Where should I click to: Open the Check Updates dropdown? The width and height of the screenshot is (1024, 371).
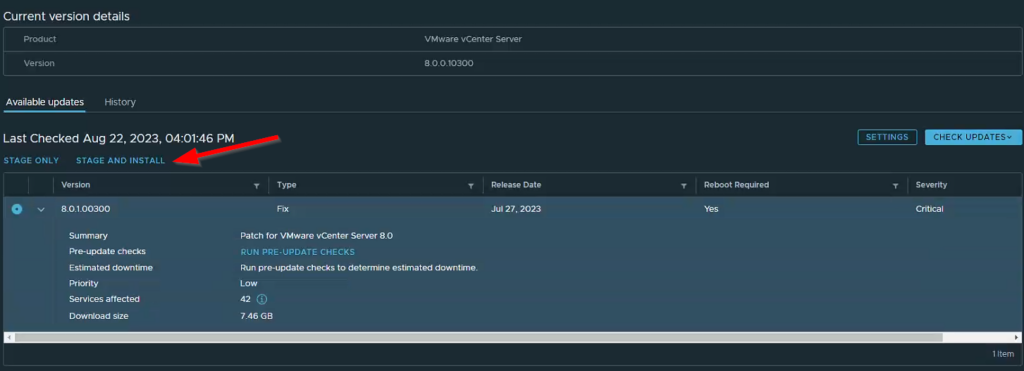pos(972,137)
